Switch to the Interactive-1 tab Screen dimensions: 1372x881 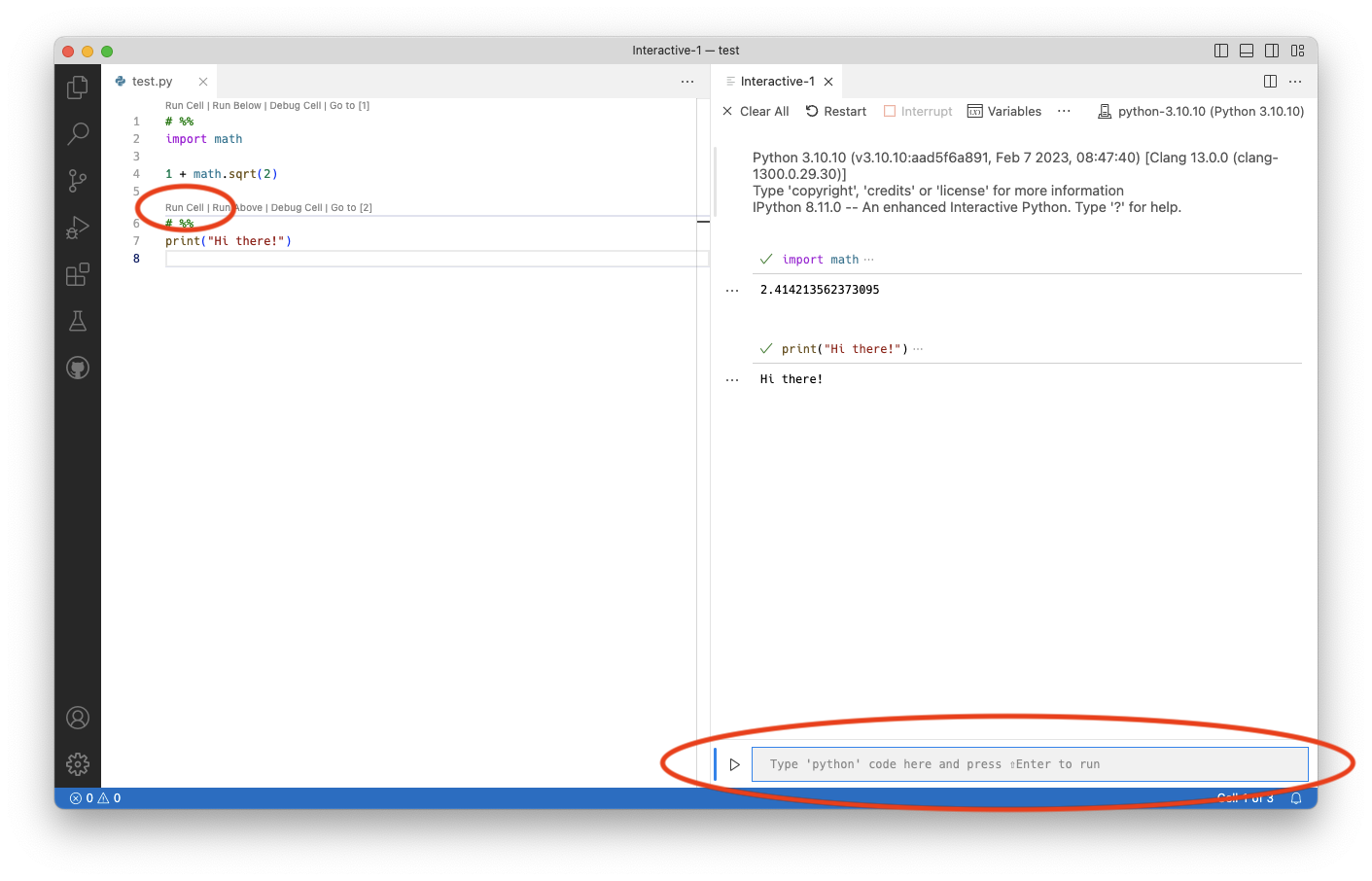(777, 82)
